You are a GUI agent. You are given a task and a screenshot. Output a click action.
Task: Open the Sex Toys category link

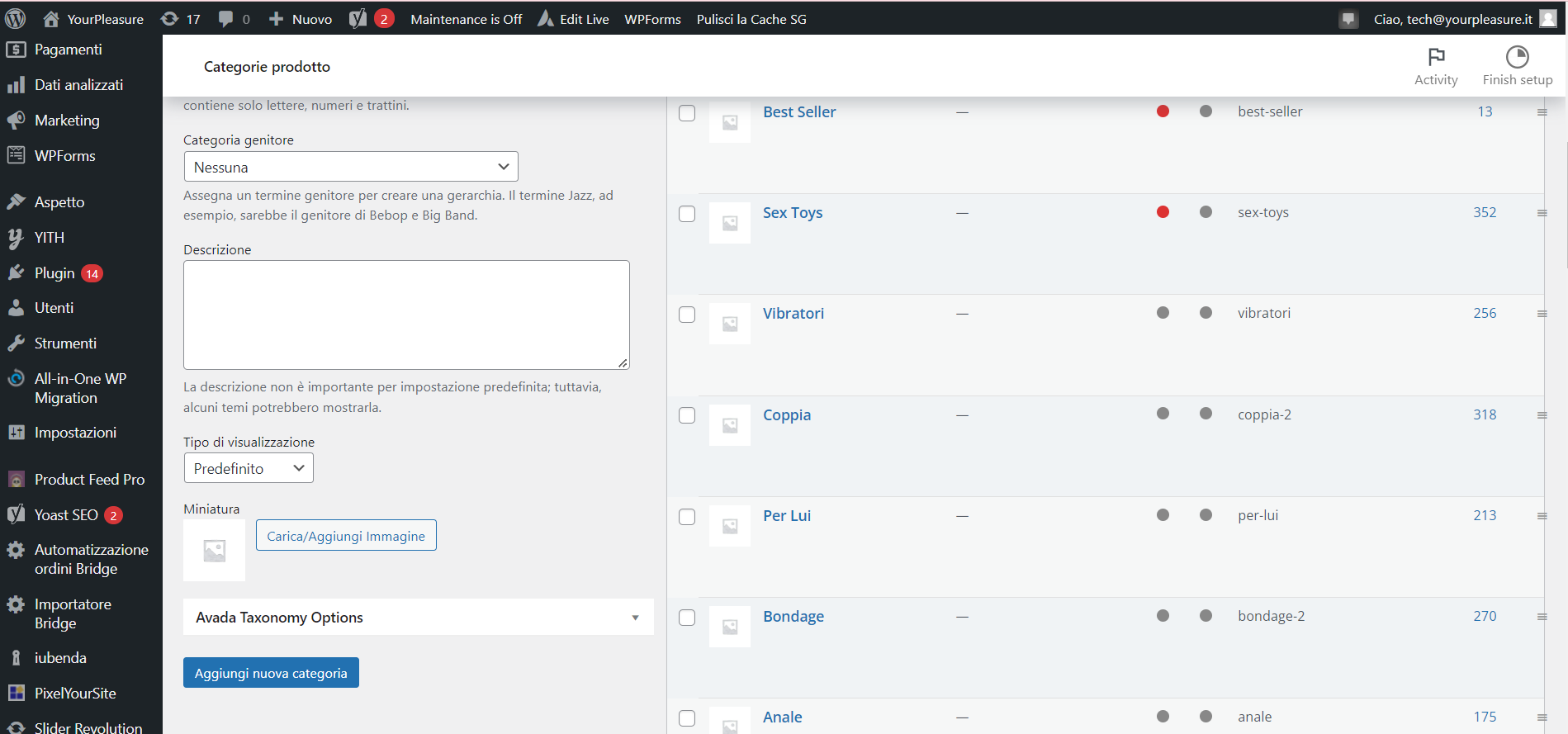point(793,213)
